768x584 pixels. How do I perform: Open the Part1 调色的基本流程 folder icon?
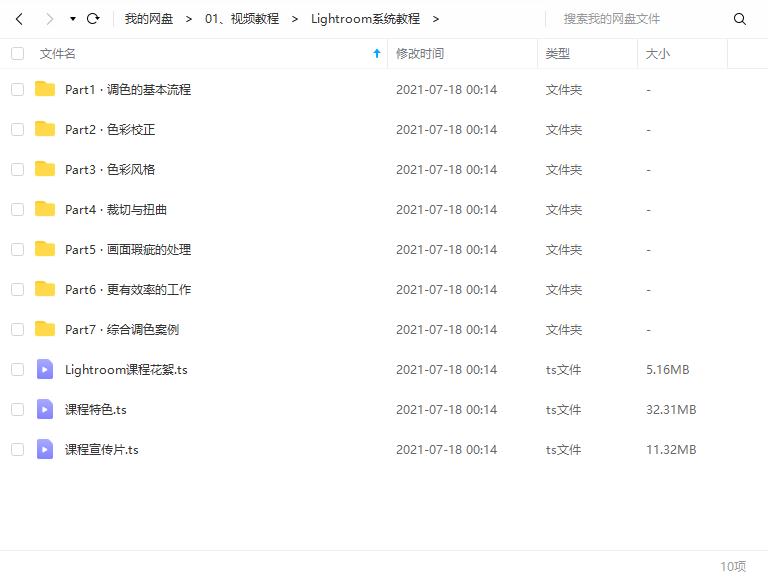(45, 89)
